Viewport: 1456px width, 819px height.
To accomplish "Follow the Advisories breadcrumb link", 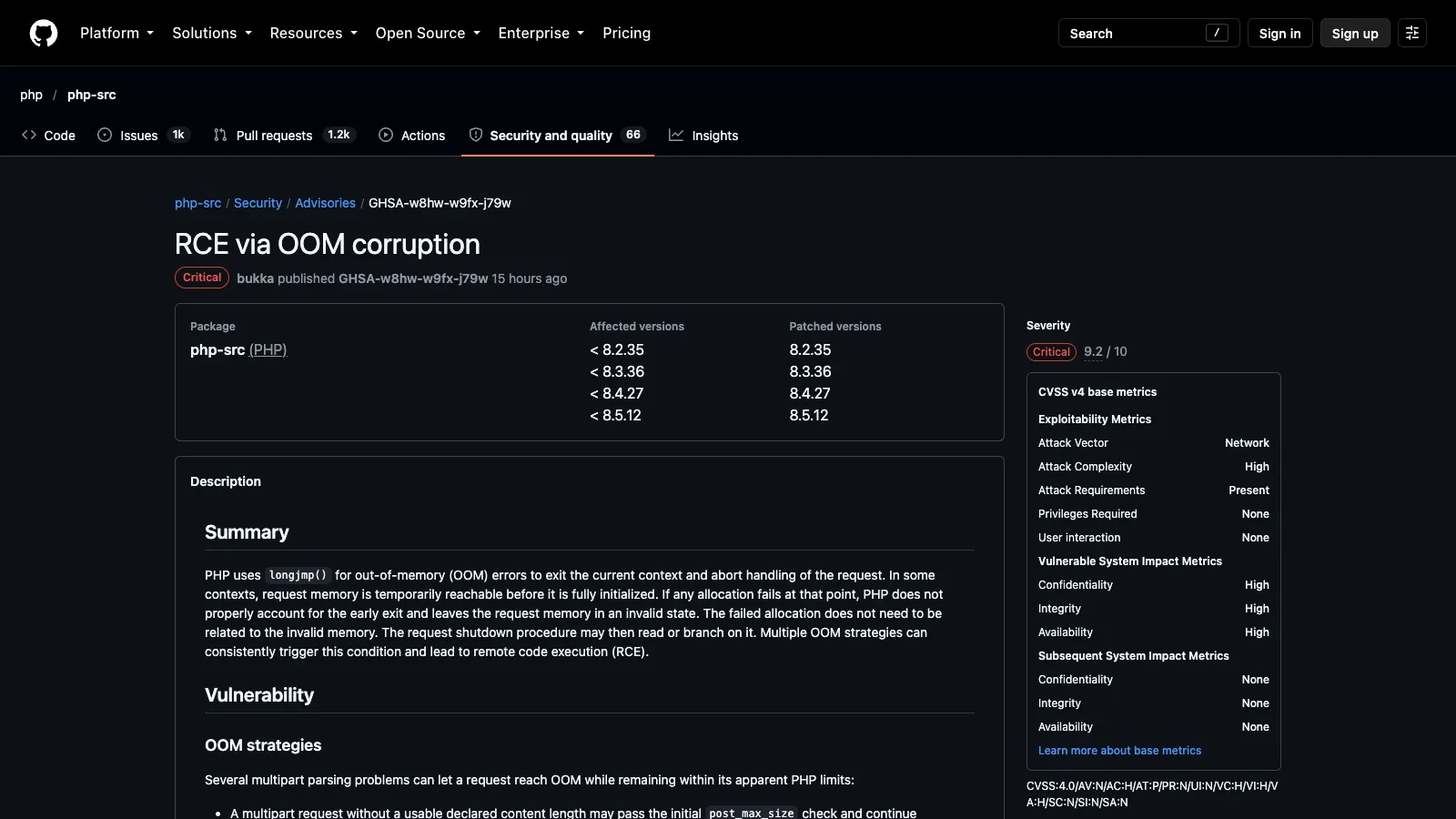I will click(325, 203).
